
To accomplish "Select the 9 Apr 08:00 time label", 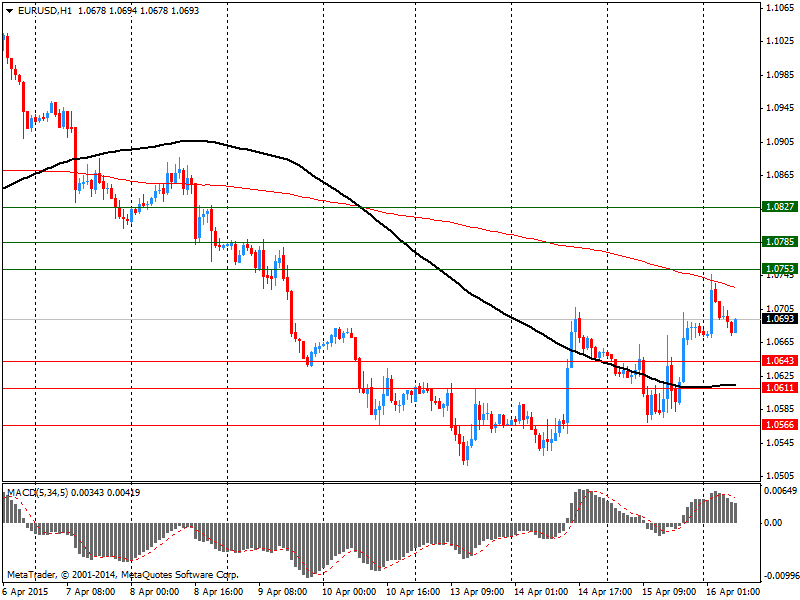I will pos(283,592).
